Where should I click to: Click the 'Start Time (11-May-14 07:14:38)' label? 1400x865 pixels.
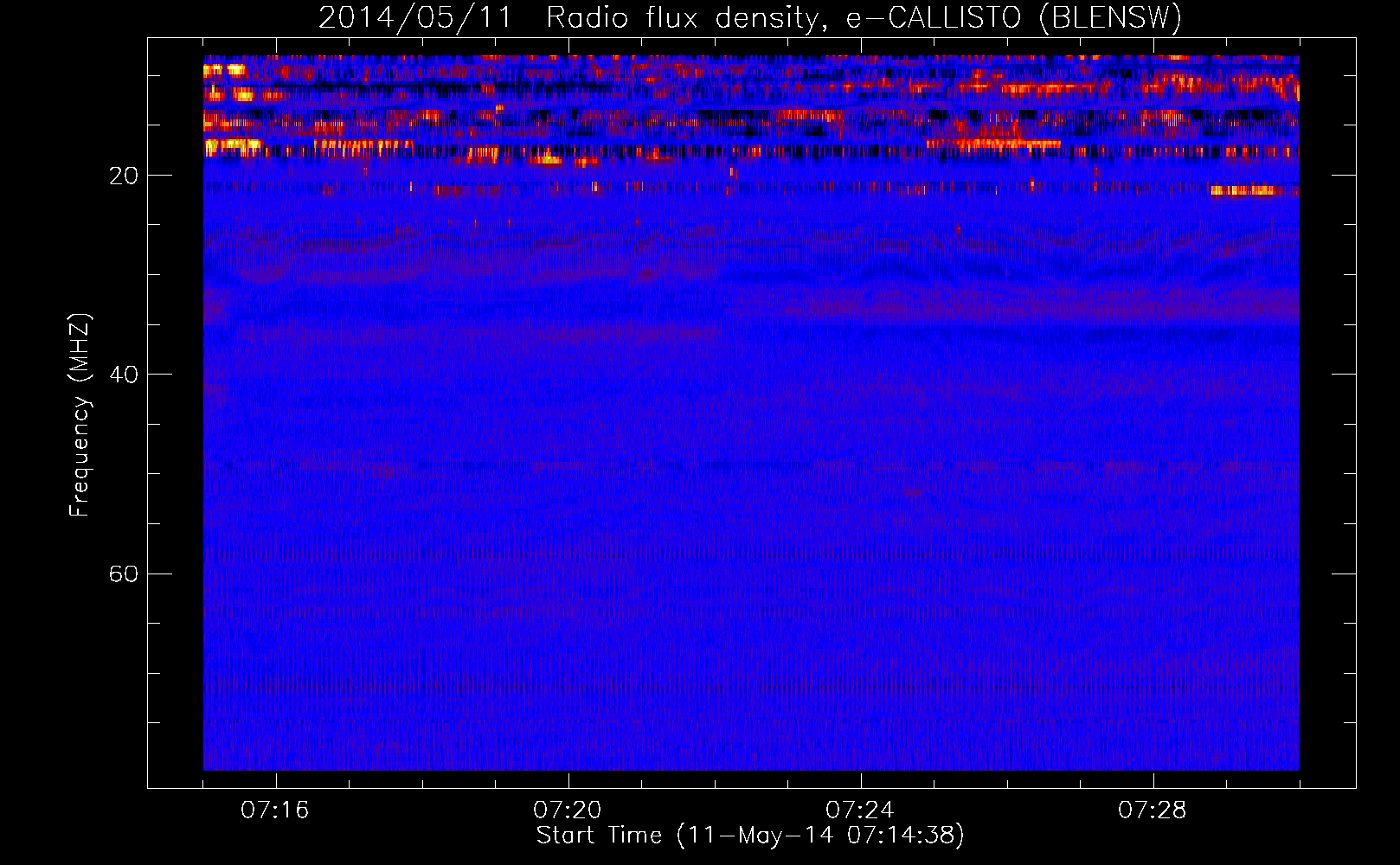749,836
